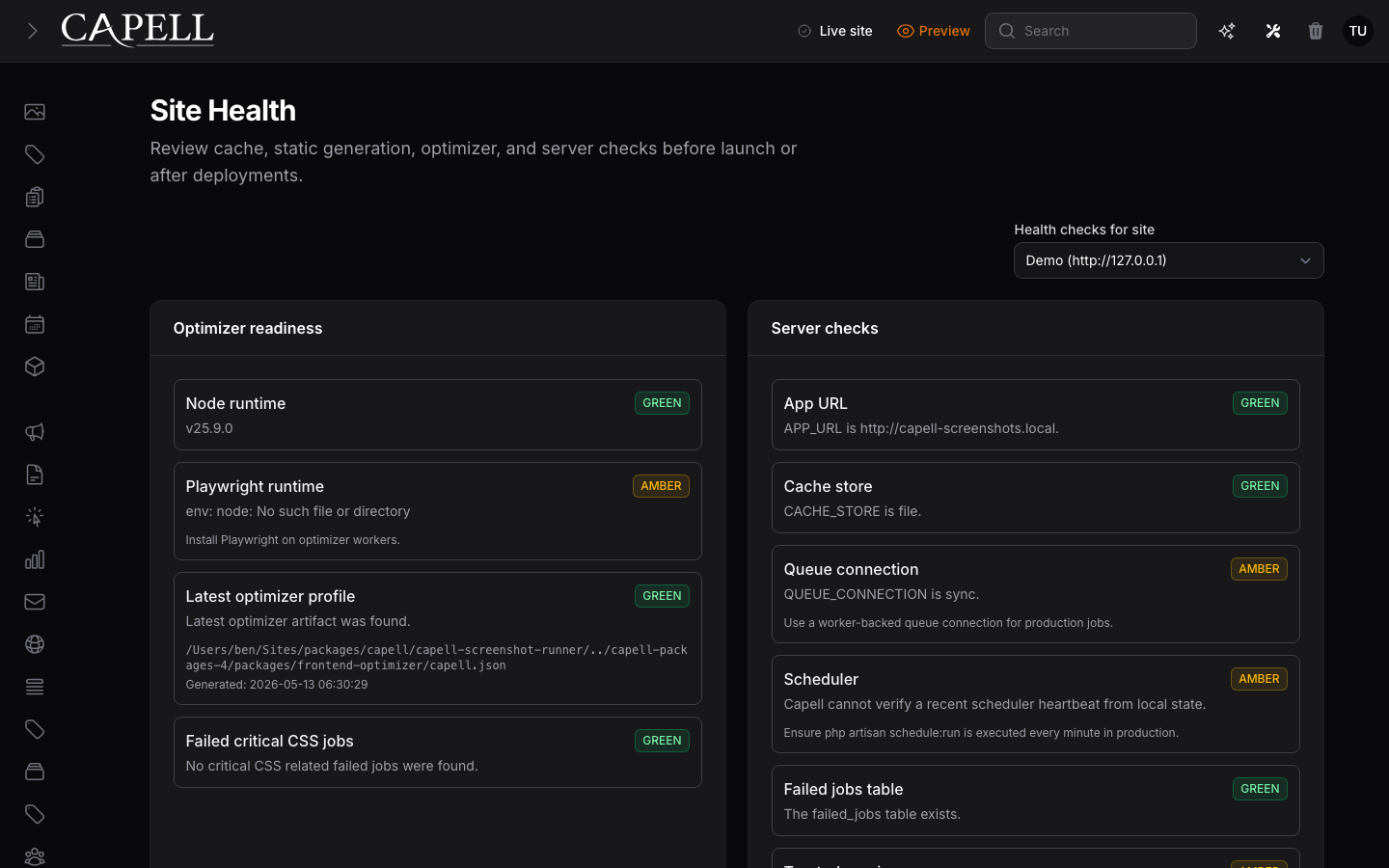
Task: Click the trash bin icon in header
Action: point(1316,31)
